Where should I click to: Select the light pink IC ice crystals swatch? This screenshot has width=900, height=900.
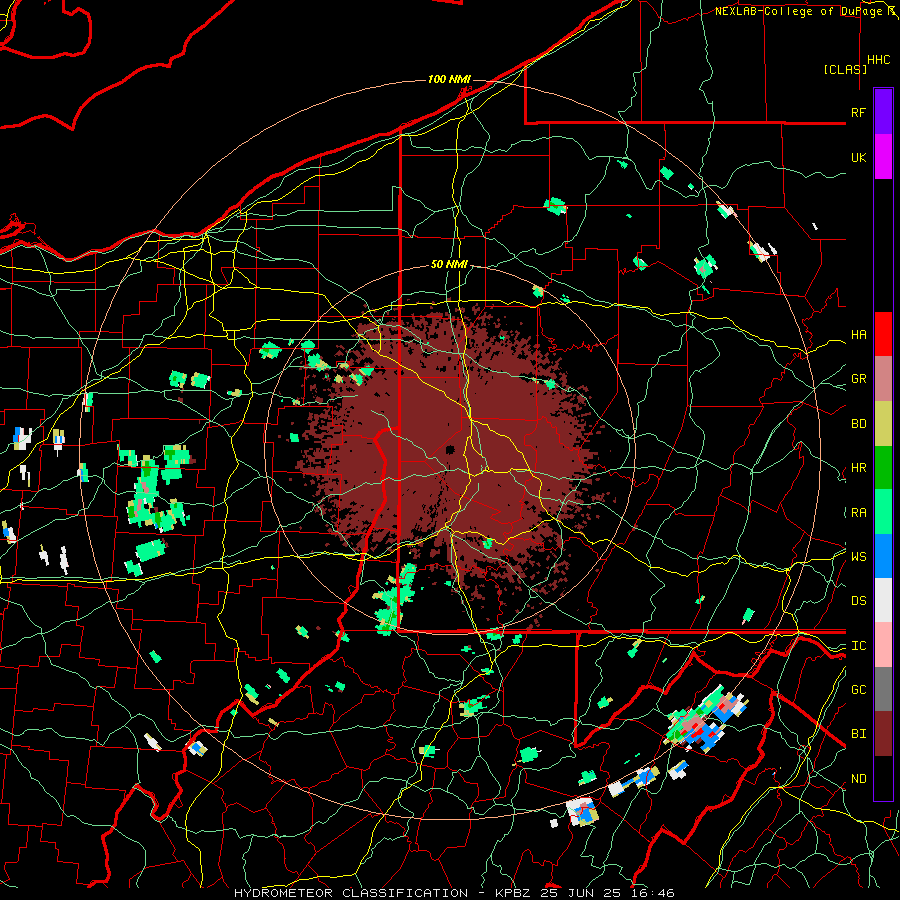point(883,645)
